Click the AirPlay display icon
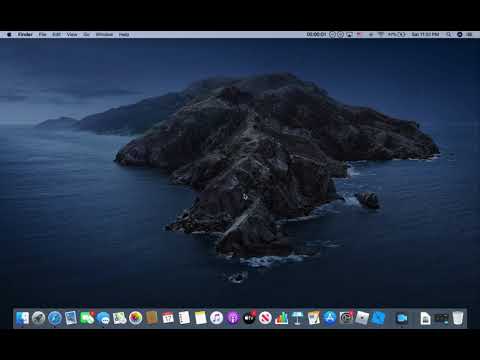Screen dimensions: 480x360 [x=349, y=34]
